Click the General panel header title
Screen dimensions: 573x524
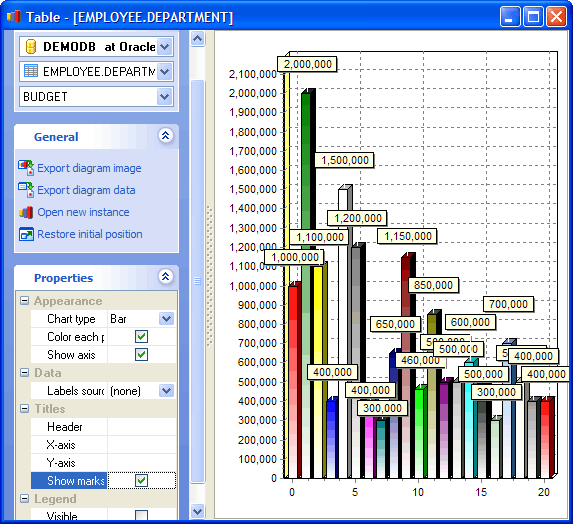(x=56, y=137)
